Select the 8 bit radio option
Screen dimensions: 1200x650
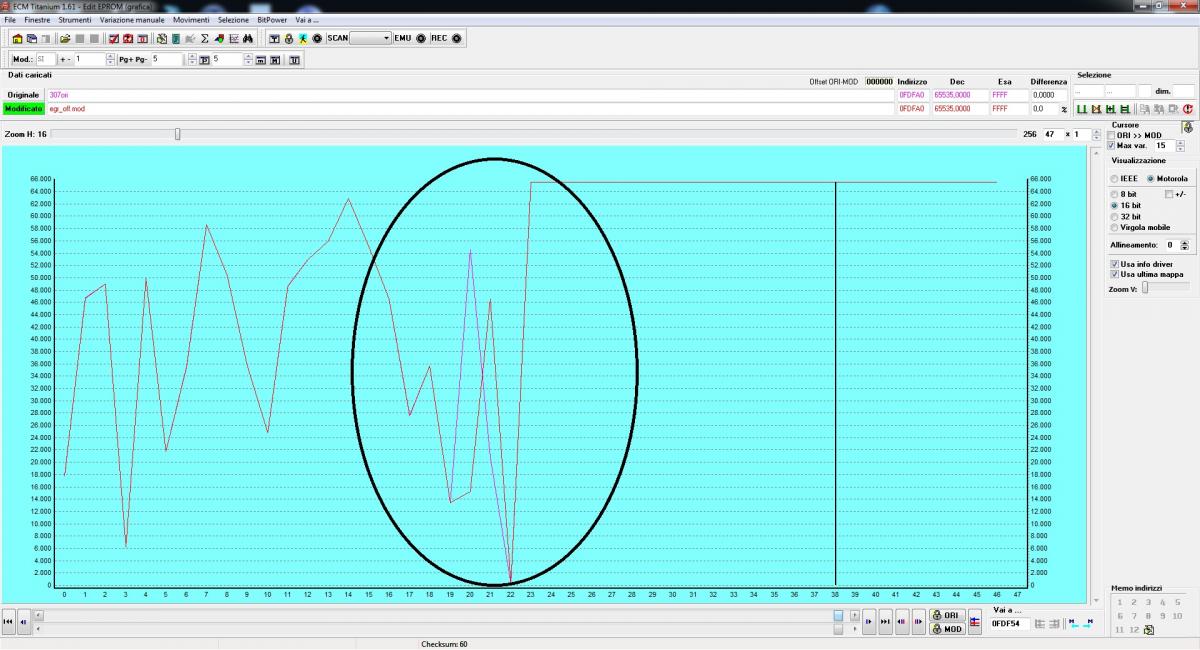1114,194
